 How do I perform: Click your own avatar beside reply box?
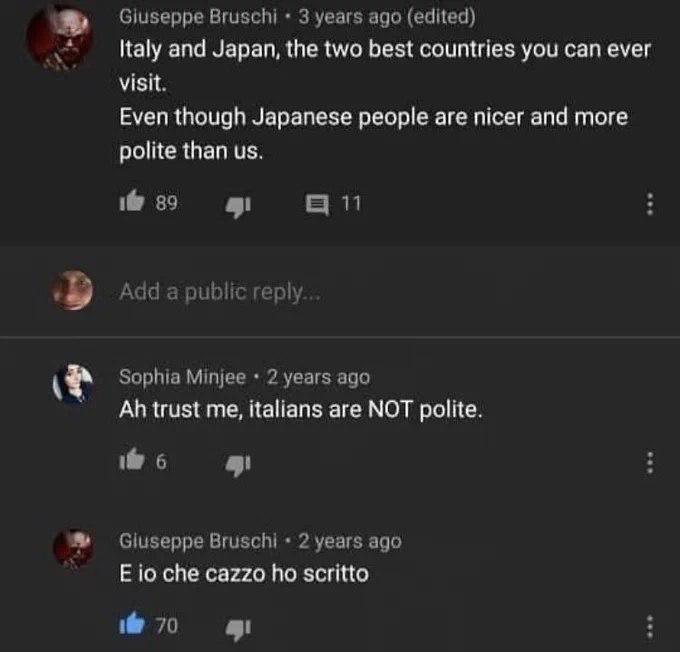pos(72,290)
